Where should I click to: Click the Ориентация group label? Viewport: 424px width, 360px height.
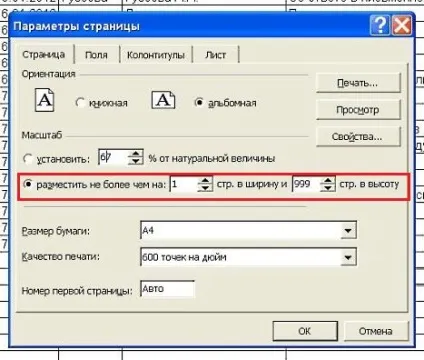tap(49, 74)
